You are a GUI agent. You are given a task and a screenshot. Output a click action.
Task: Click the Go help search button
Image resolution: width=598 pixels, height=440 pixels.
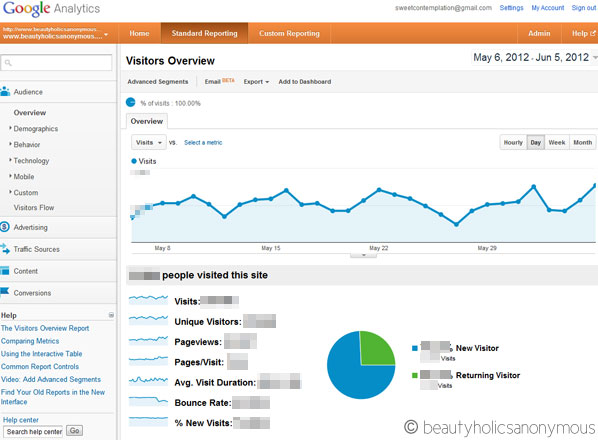(x=74, y=430)
